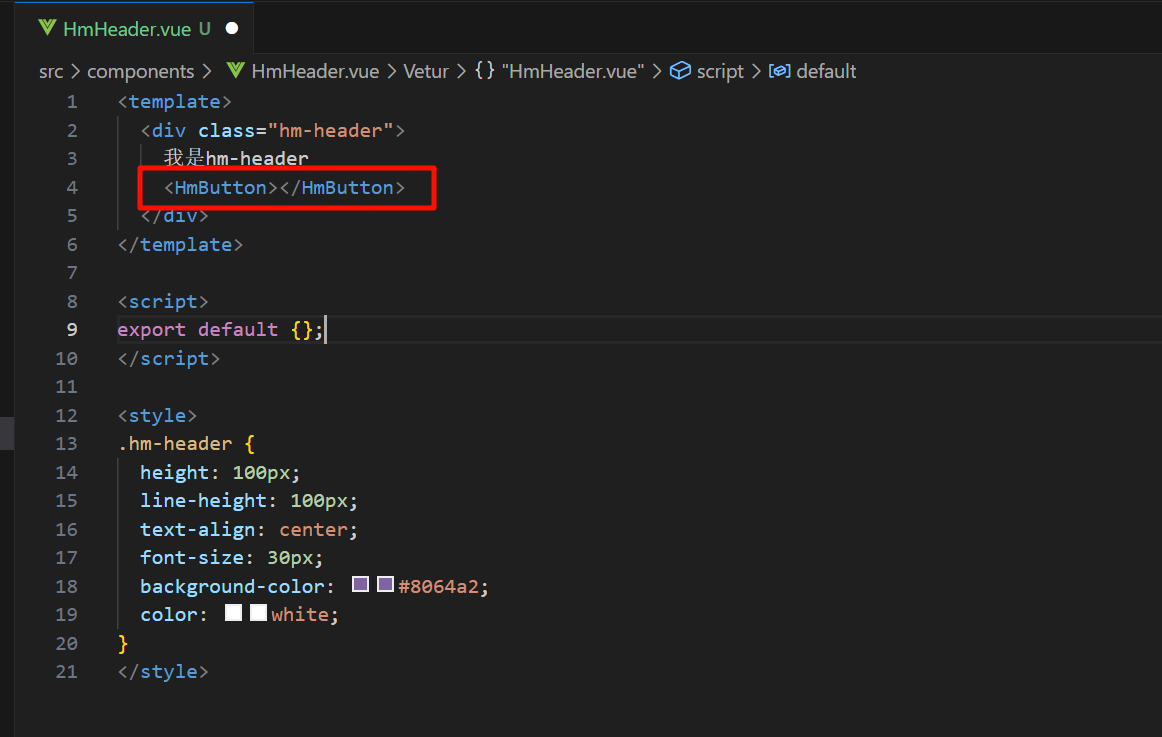
Task: Click the closing brace on line 20
Action: pos(123,644)
